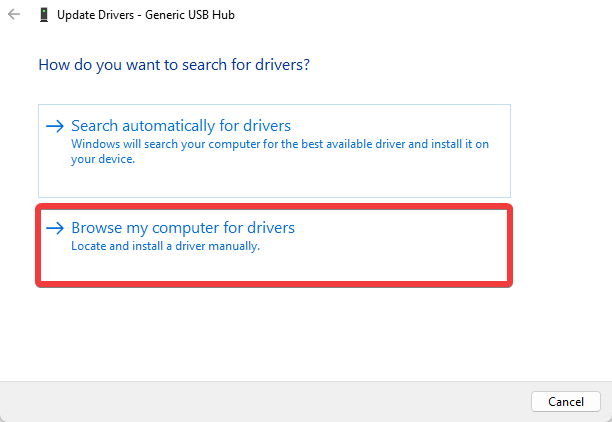
Task: Click the 'Update Drivers' text in title bar
Action: [96, 15]
